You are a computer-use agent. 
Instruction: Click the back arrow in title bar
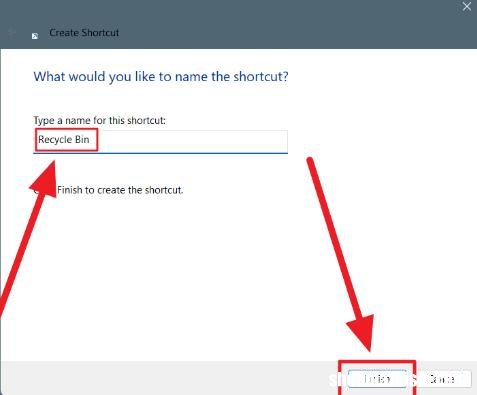pos(12,32)
